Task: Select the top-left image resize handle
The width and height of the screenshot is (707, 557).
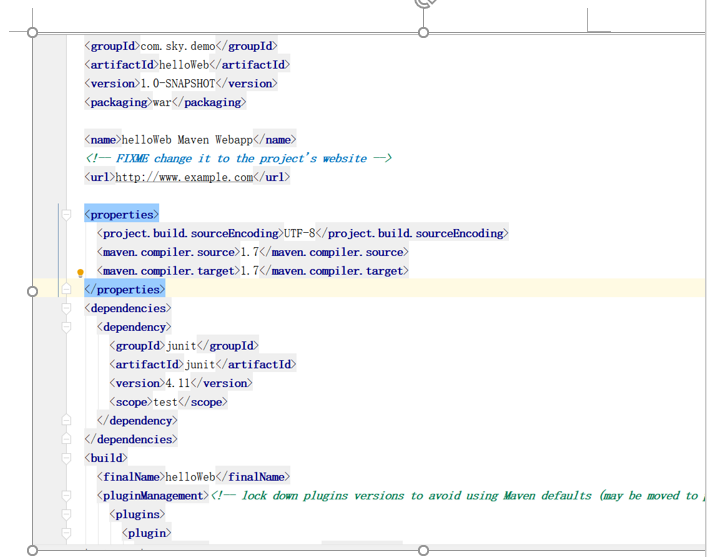Action: (x=32, y=32)
